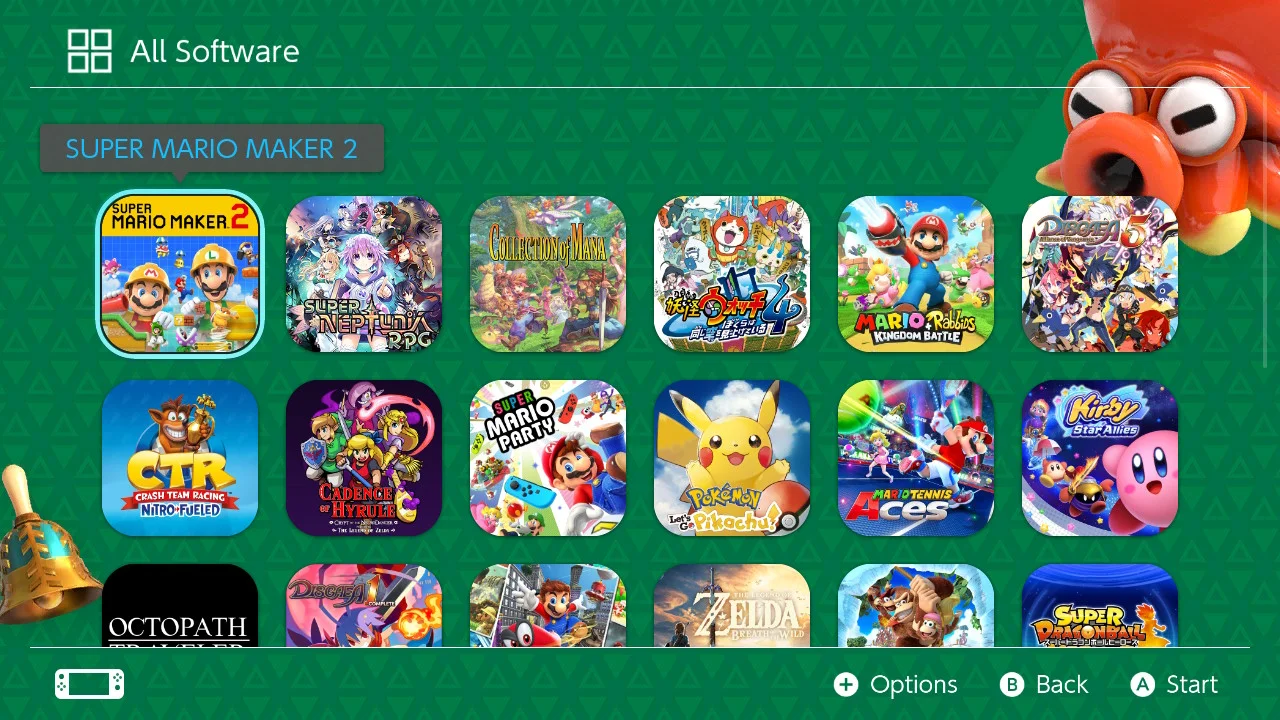This screenshot has height=720, width=1280.
Task: Select the Super Mario Maker 2 game icon
Action: pyautogui.click(x=180, y=273)
